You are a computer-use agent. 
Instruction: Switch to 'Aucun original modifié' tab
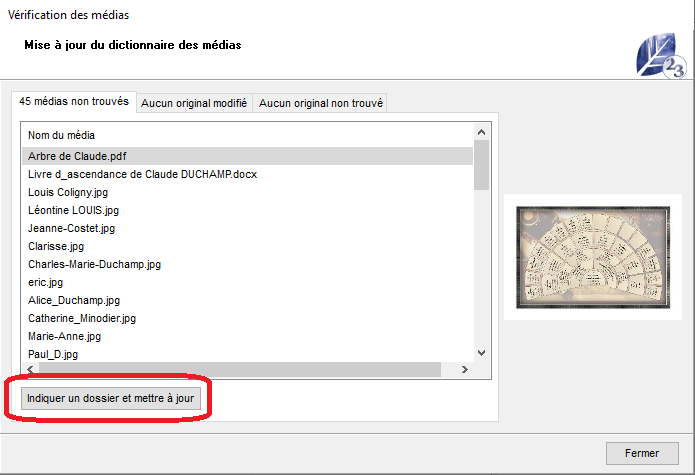[194, 103]
